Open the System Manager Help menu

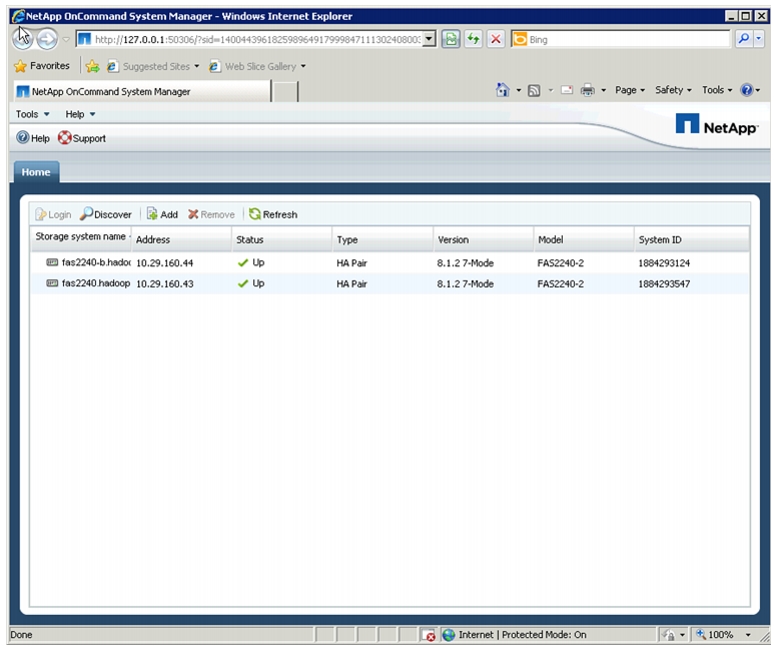(x=80, y=114)
